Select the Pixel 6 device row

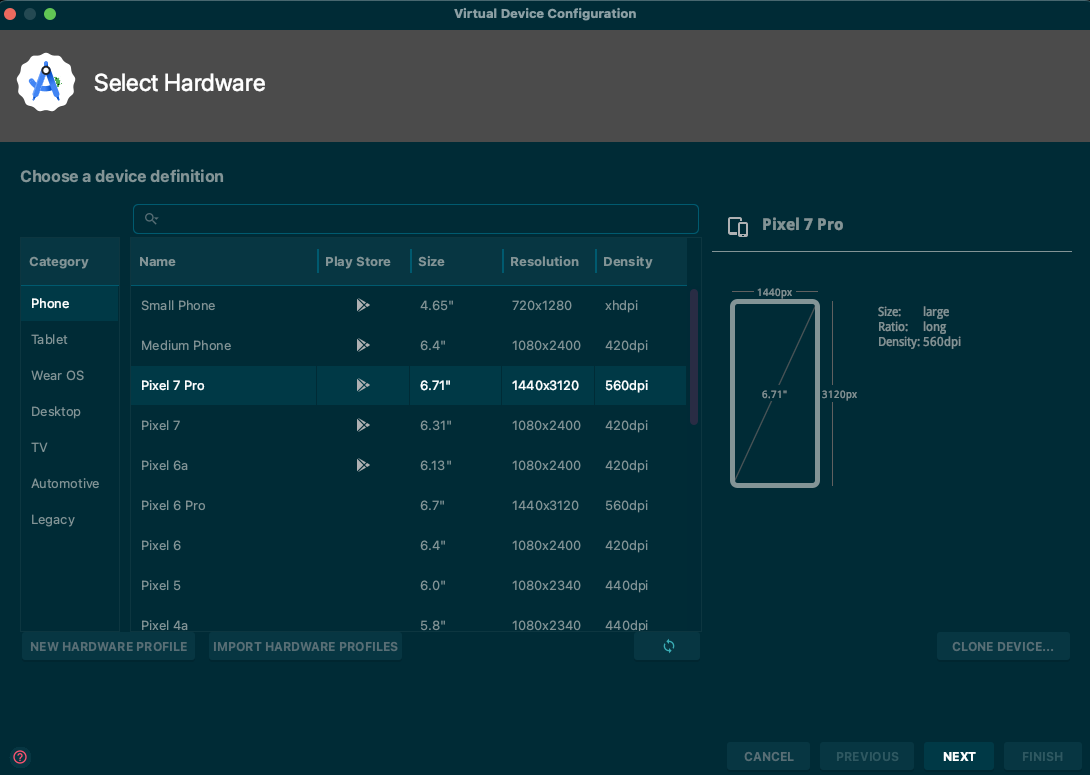point(409,546)
